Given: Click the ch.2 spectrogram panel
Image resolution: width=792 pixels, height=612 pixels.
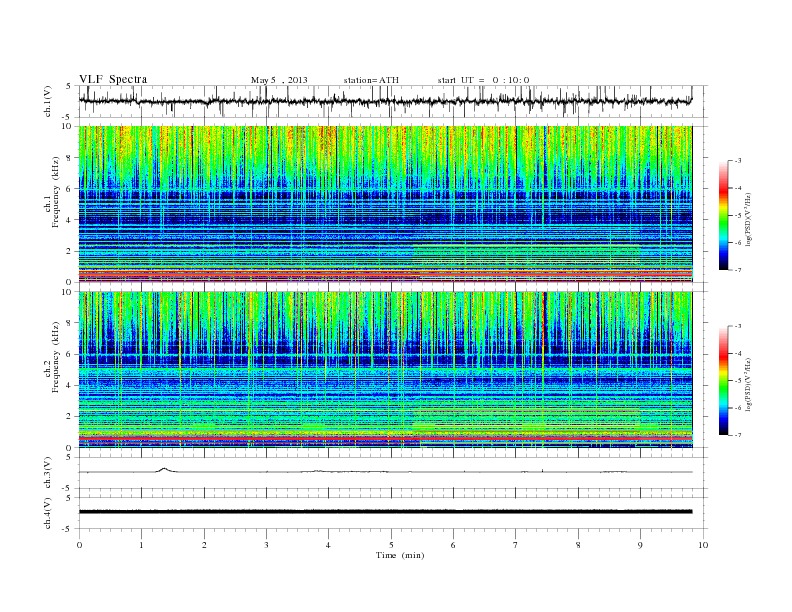Looking at the screenshot, I should 386,370.
